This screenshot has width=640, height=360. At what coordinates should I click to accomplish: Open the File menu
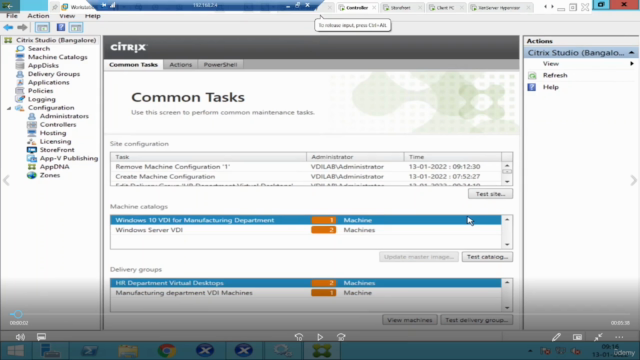click(12, 16)
